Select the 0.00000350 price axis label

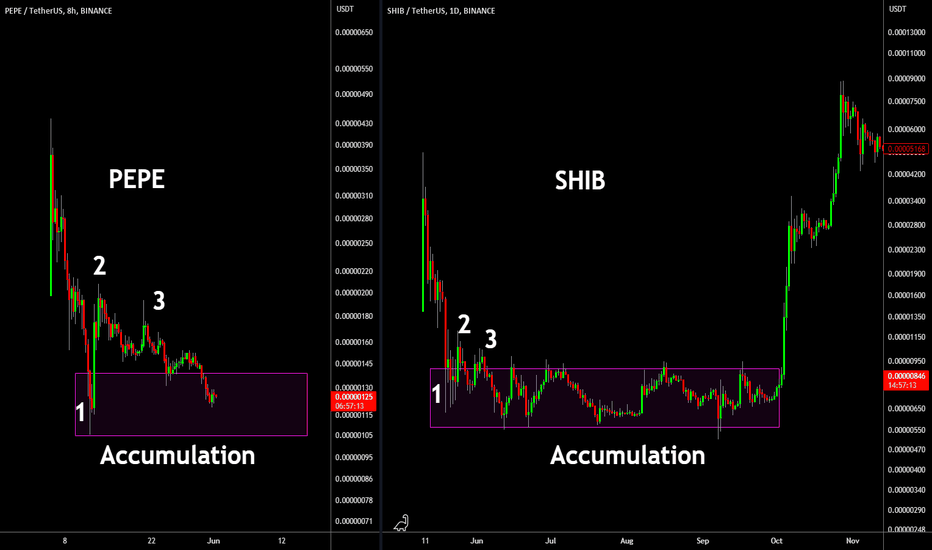click(354, 169)
